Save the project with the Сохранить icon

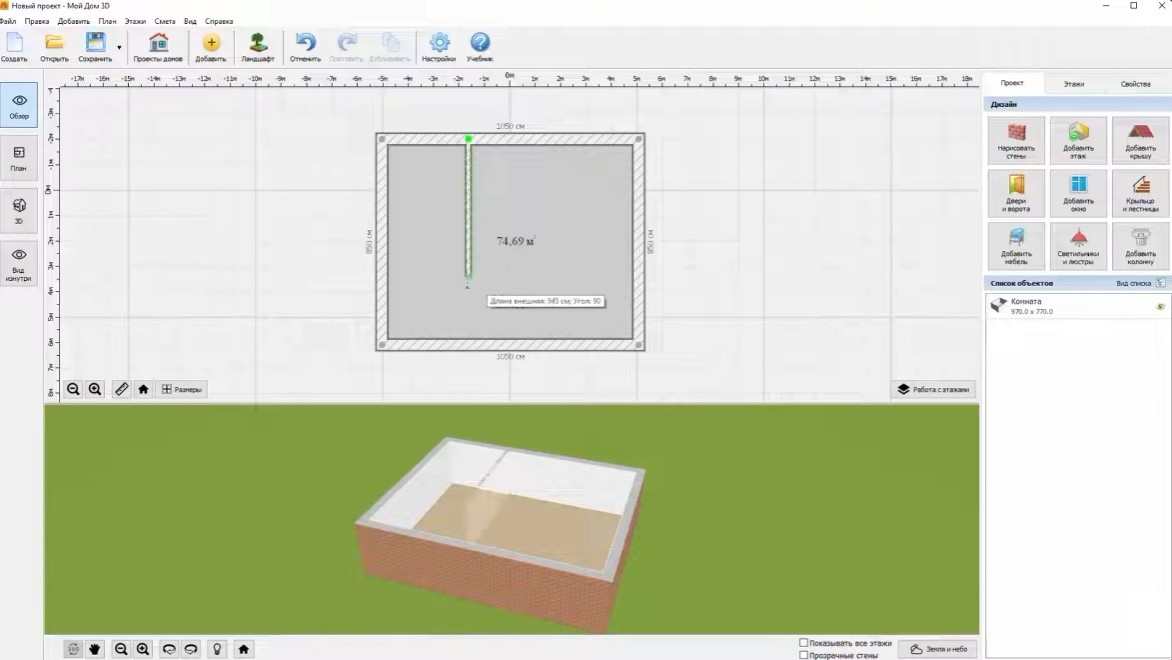click(x=95, y=47)
